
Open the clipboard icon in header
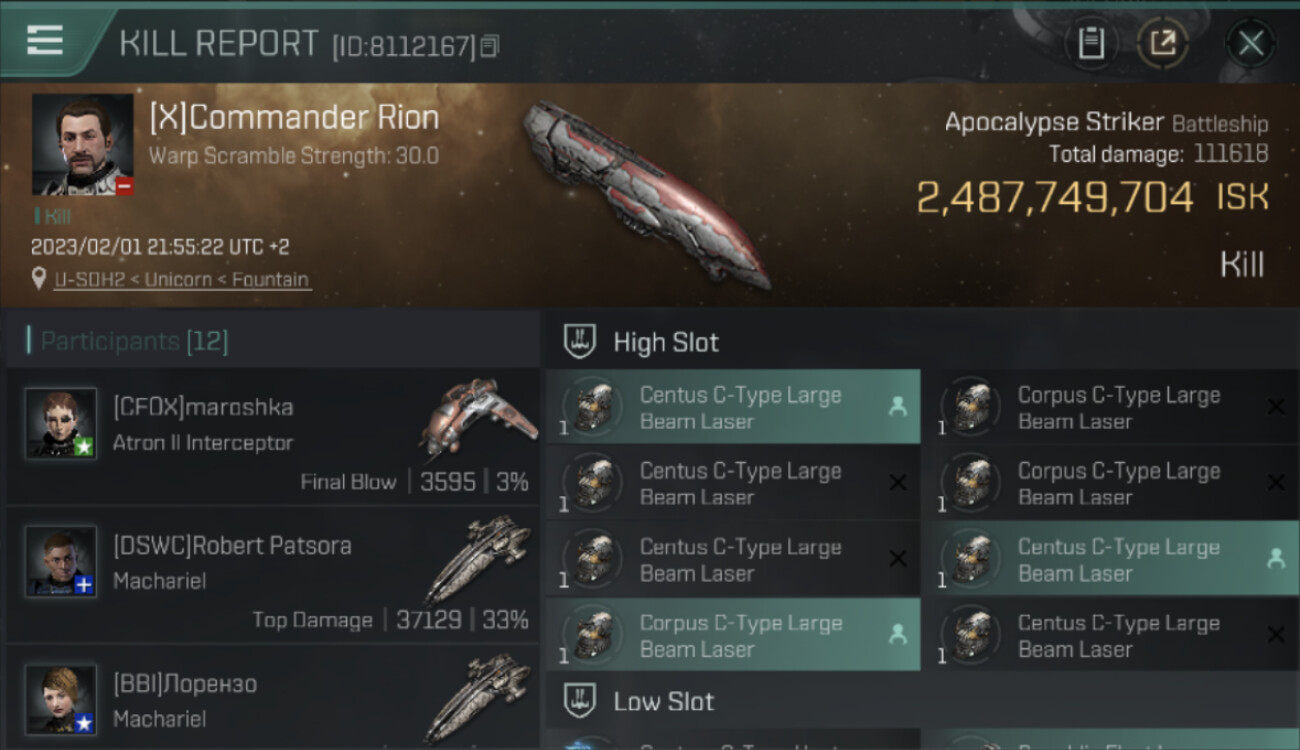click(x=1091, y=43)
